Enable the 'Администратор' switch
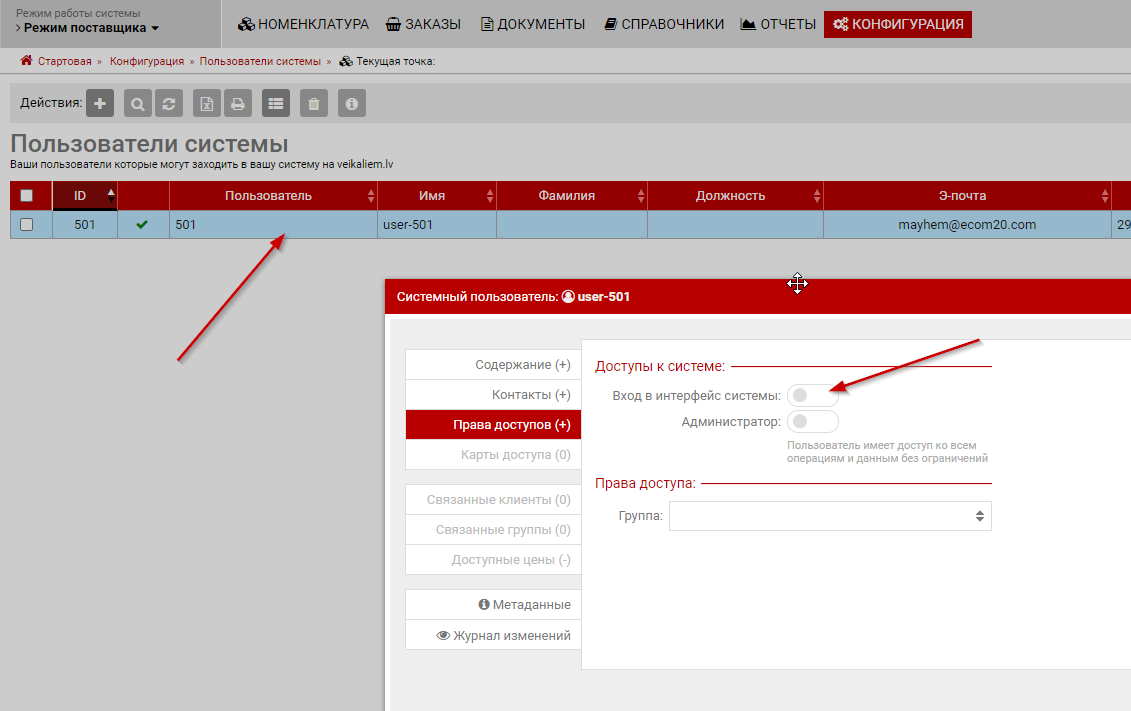The image size is (1131, 711). pos(812,422)
